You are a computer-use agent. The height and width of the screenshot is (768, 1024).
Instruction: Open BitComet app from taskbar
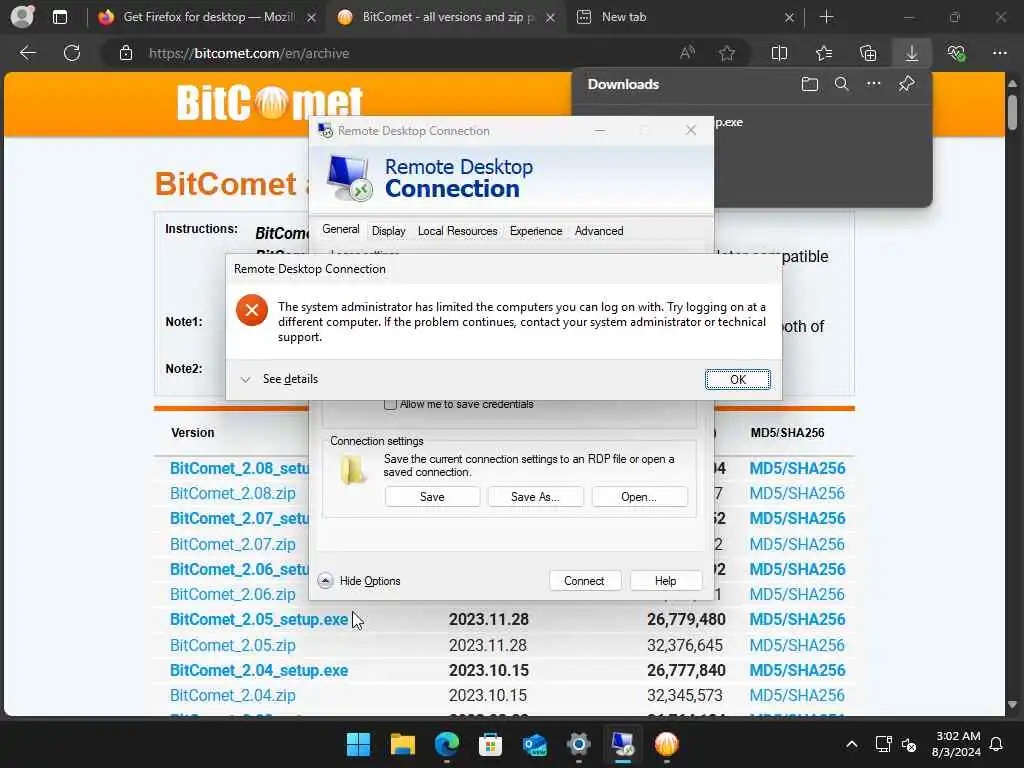click(667, 744)
